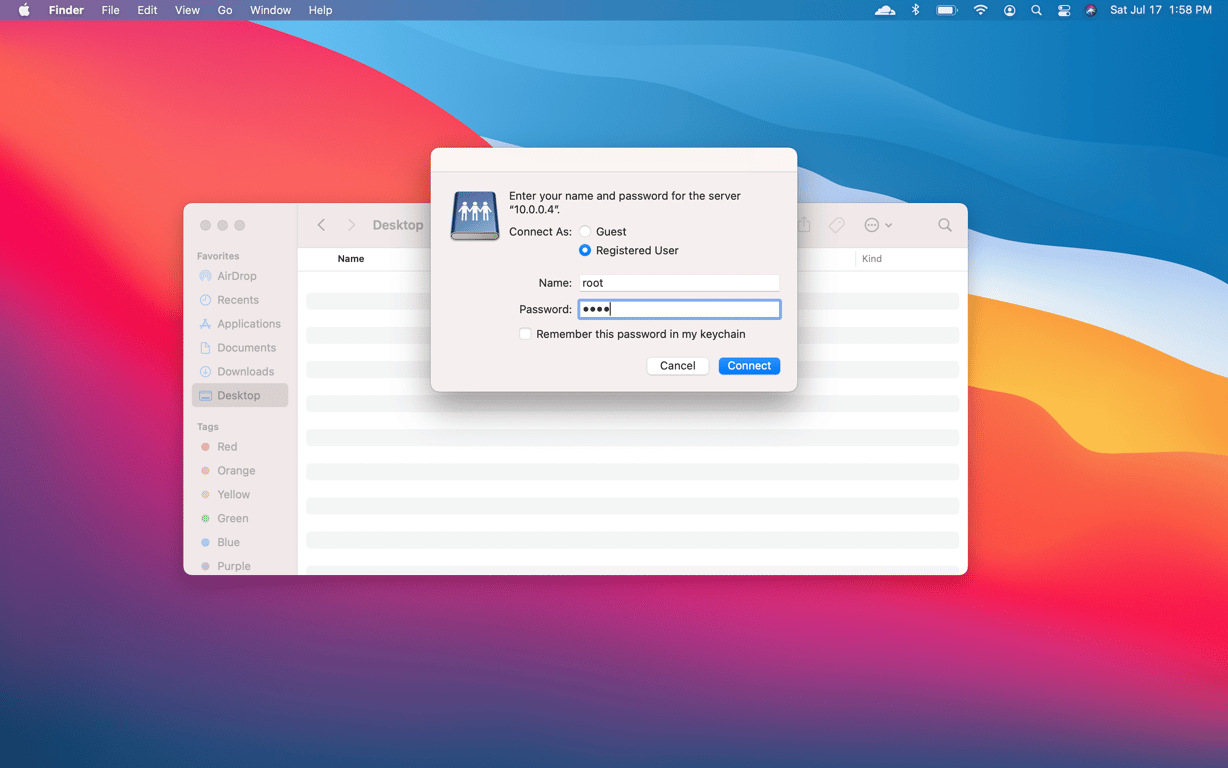The height and width of the screenshot is (768, 1228).
Task: Click inside the Name input field
Action: [679, 282]
